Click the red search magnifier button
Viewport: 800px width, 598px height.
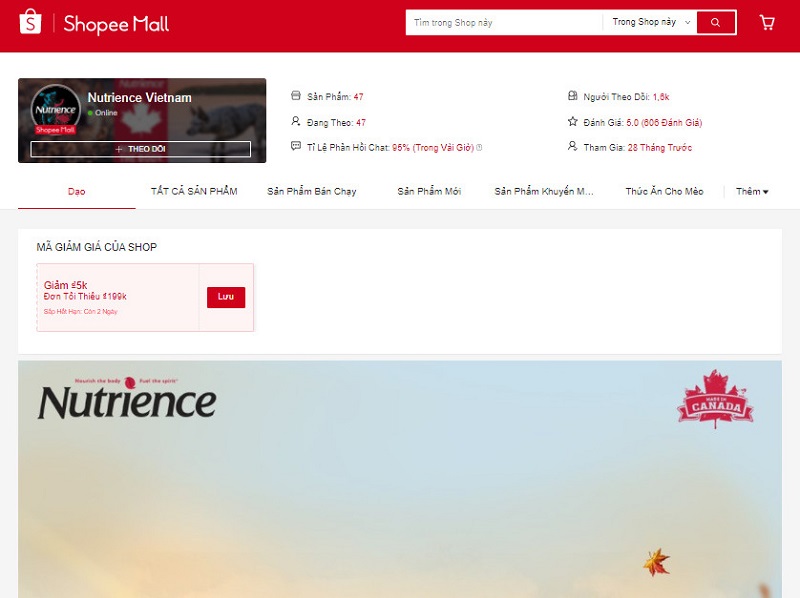click(715, 22)
